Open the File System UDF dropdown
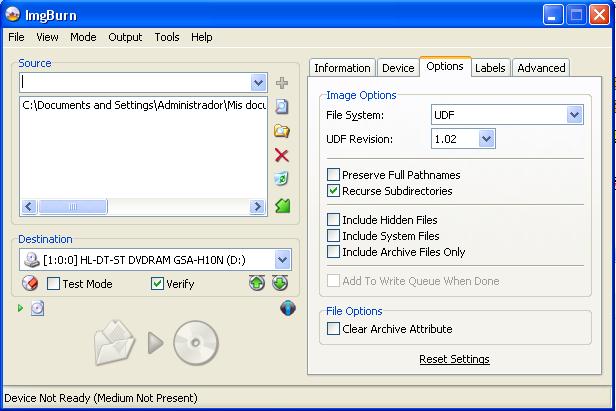Image resolution: width=616 pixels, height=411 pixels. pos(574,115)
